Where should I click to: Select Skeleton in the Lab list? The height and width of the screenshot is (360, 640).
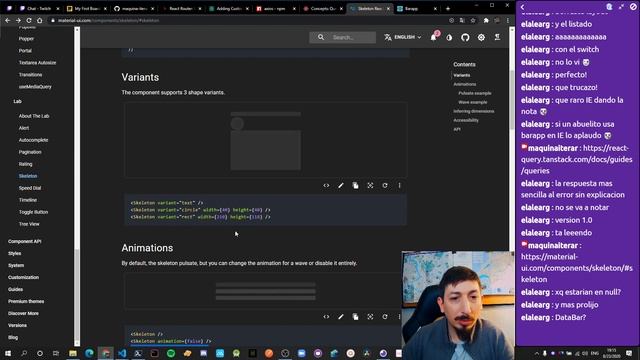tap(28, 176)
